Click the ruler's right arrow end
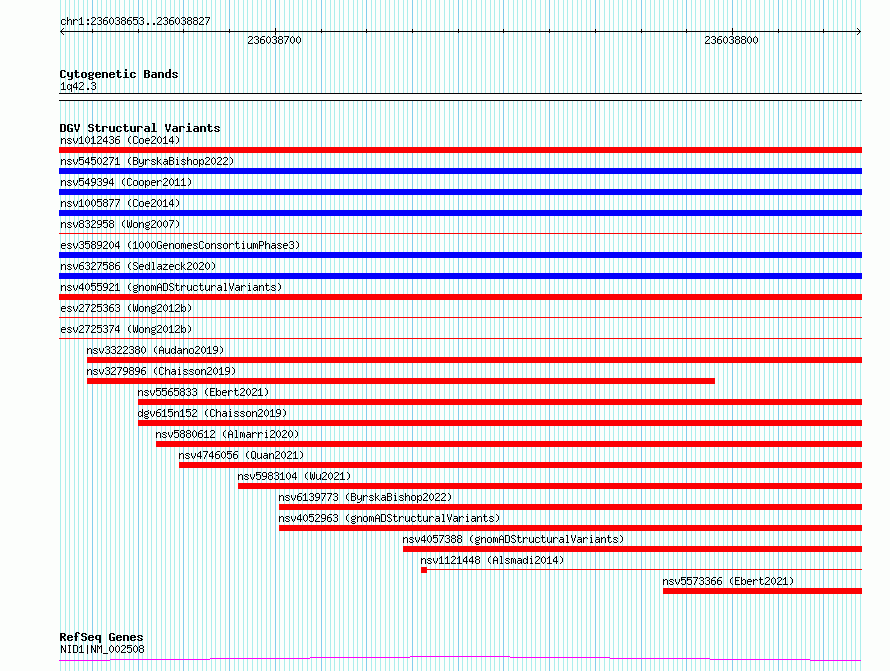The image size is (890, 671). (x=859, y=32)
